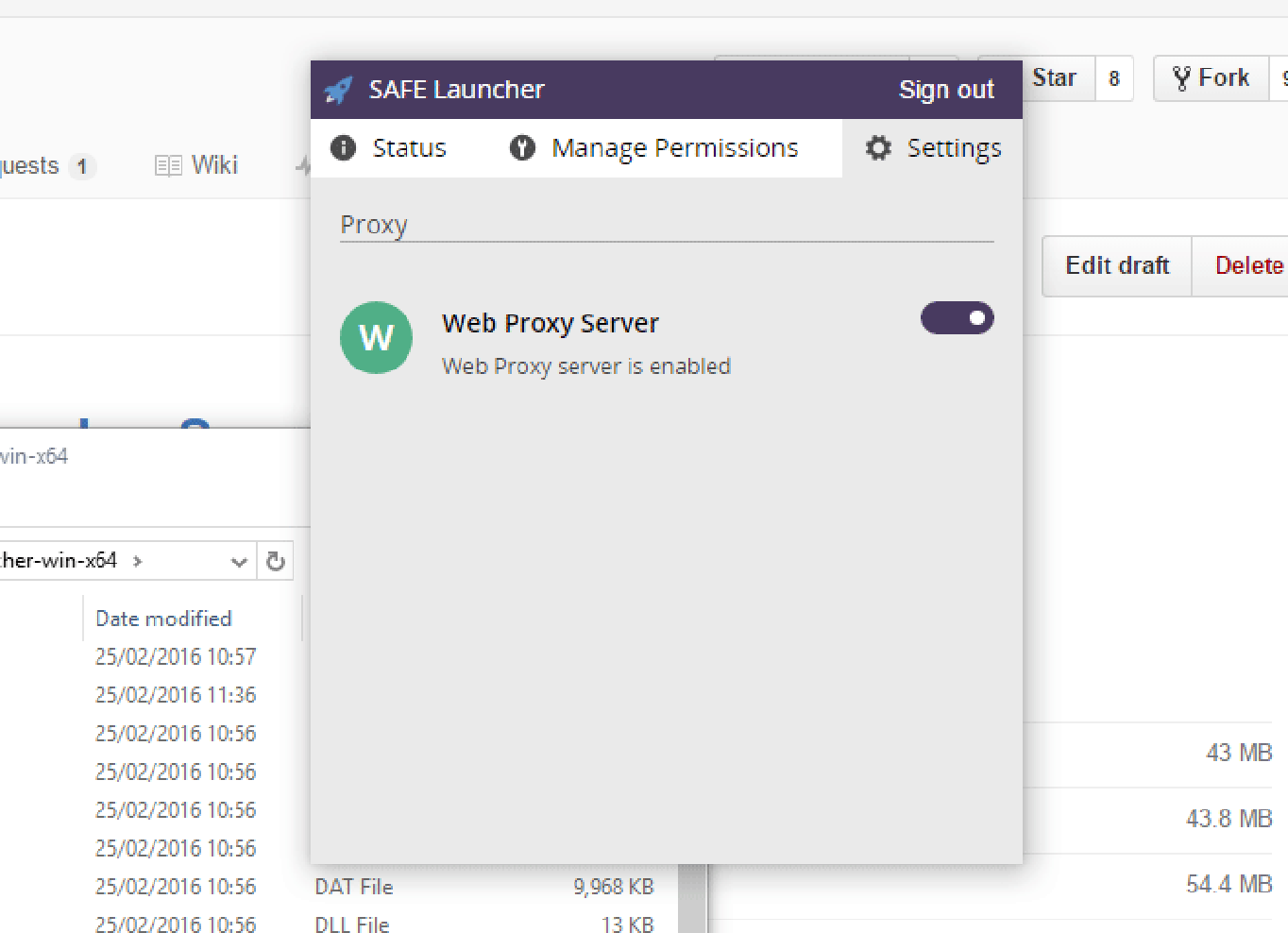The width and height of the screenshot is (1288, 933).
Task: Click the pull requests count badge 1
Action: 82,167
